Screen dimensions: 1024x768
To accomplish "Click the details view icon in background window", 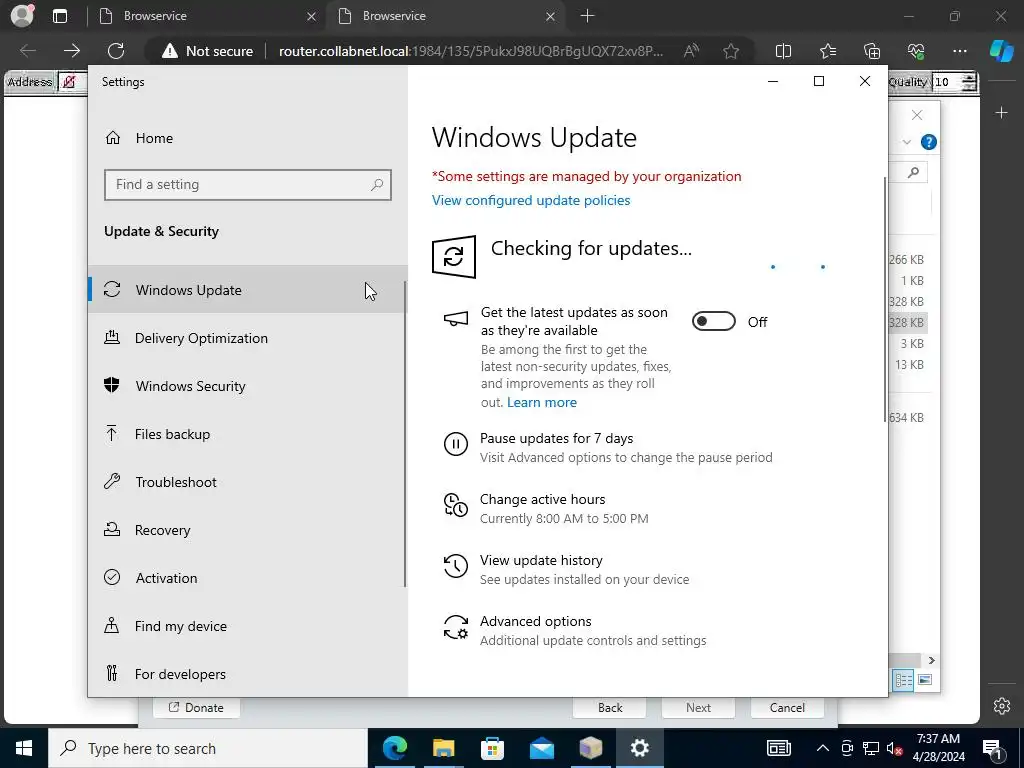I will click(904, 680).
